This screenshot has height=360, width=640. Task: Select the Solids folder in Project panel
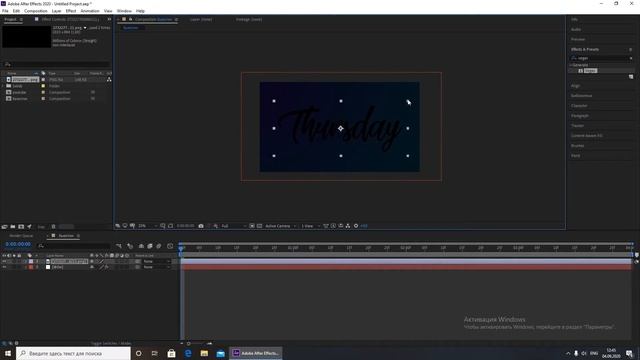[17, 86]
